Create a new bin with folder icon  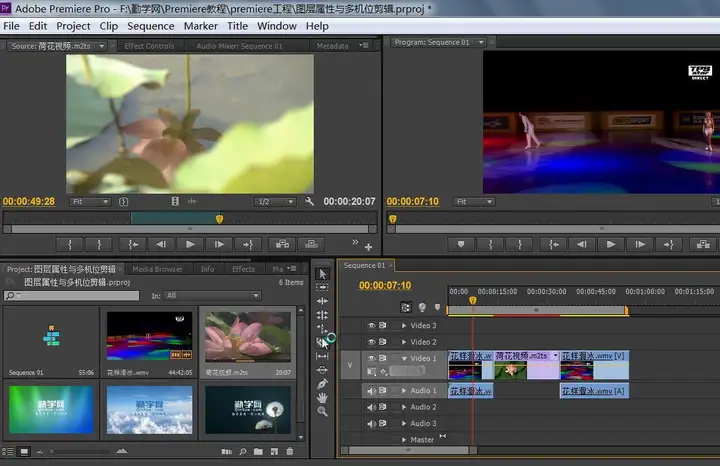click(259, 452)
